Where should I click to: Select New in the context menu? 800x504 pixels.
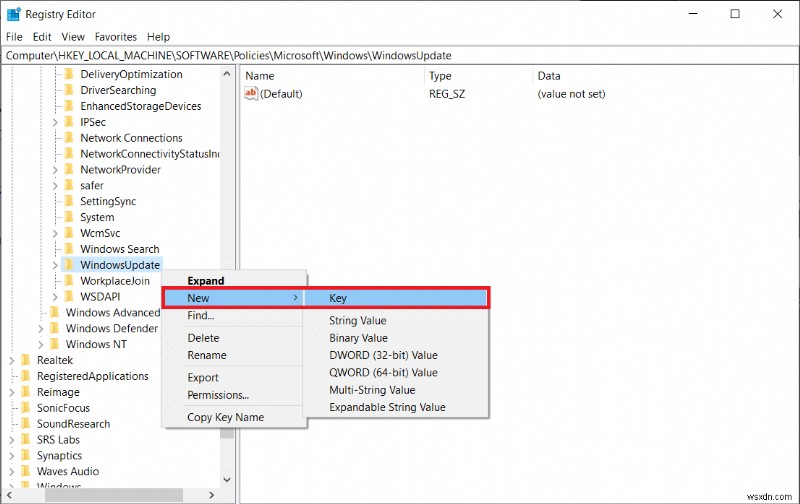(235, 298)
